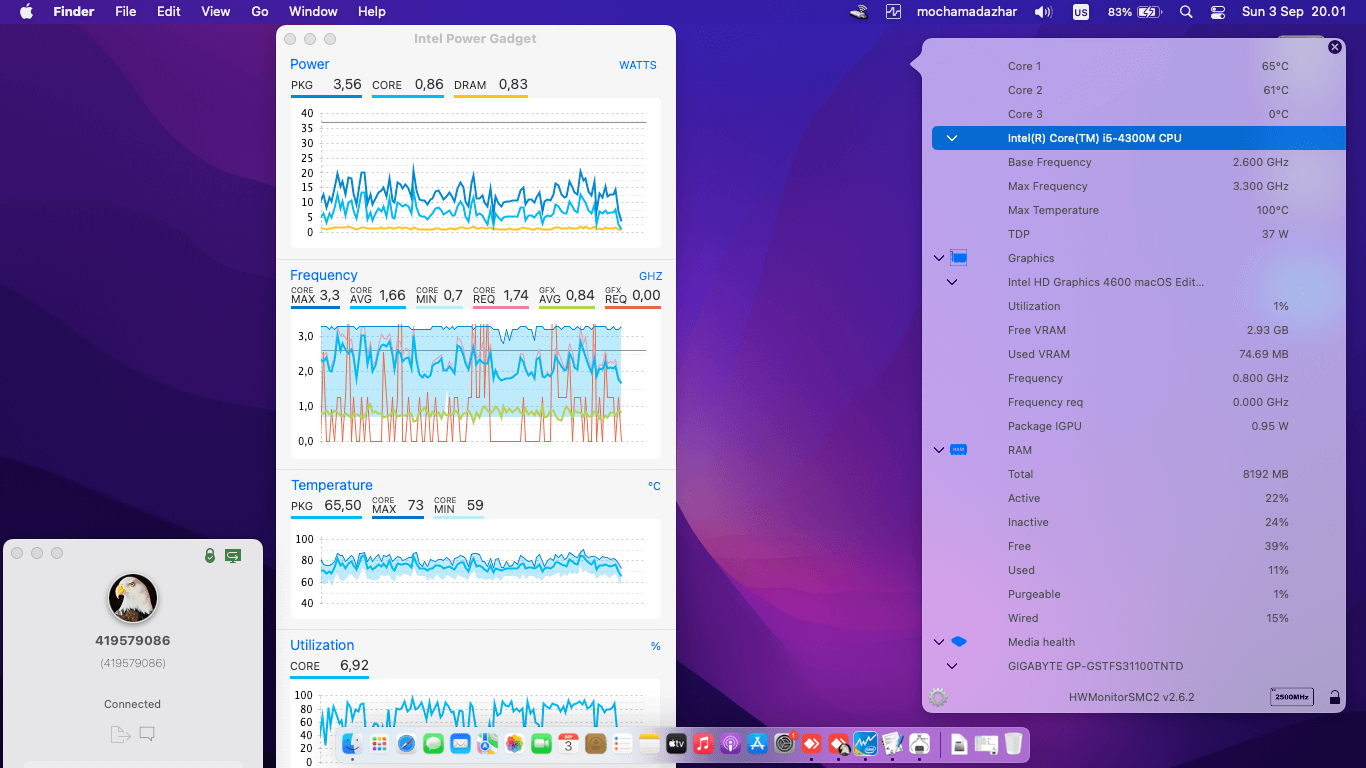
Task: Click the HWMonitorSMC2 menu bar icon
Action: (859, 12)
